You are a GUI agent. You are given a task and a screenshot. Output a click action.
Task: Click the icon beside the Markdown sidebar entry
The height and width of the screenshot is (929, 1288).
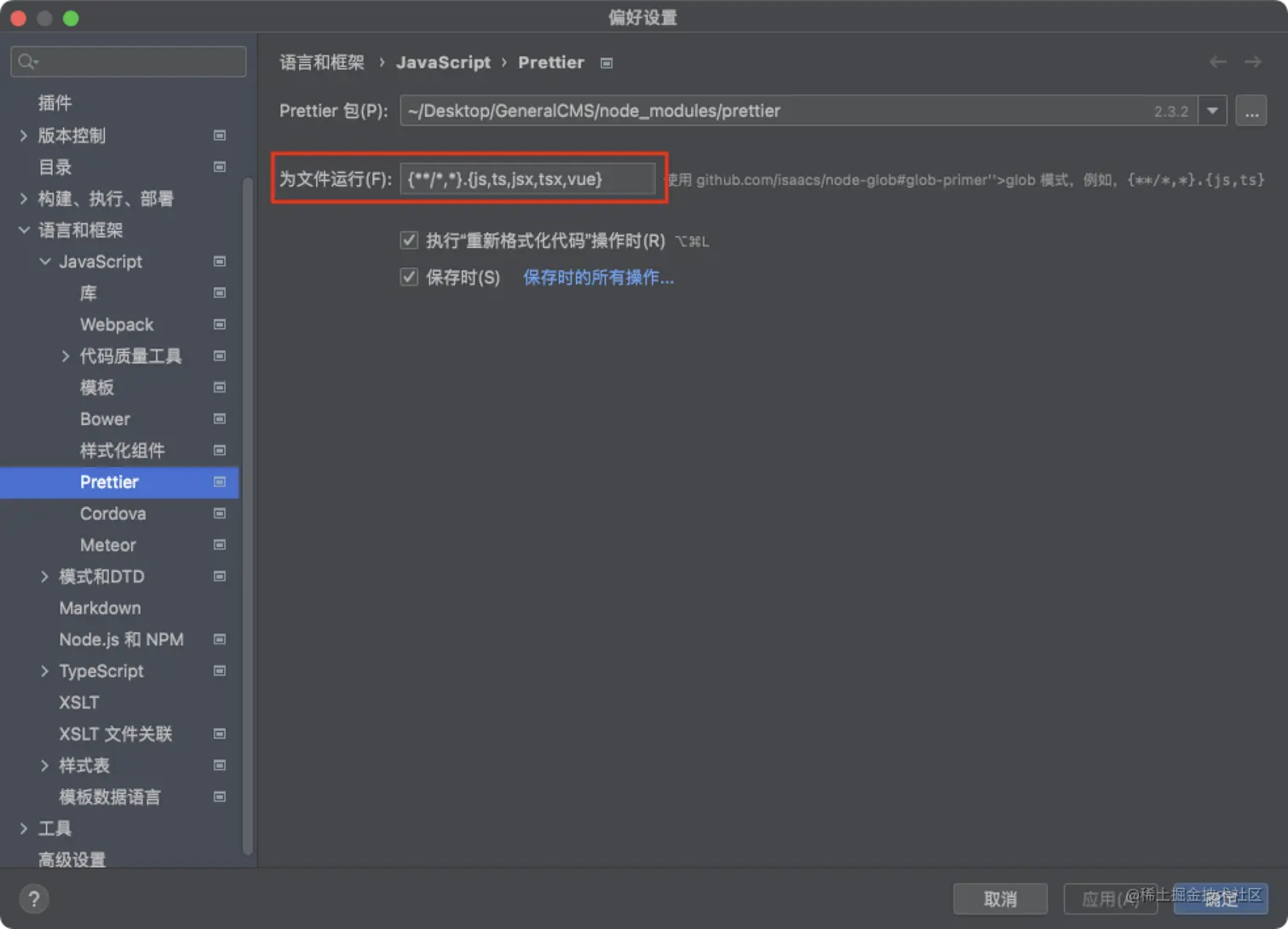219,608
